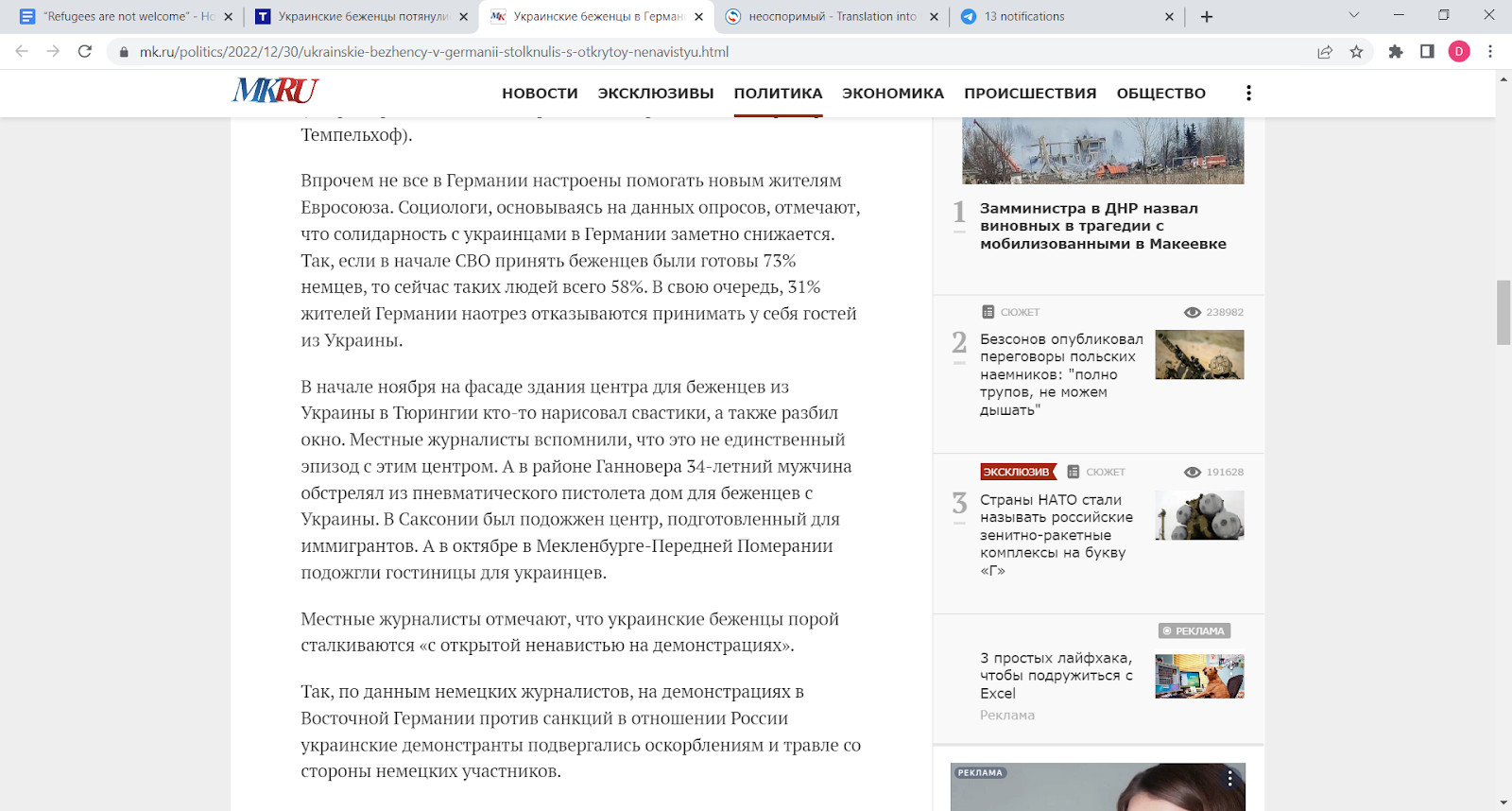Toggle the browser side panel icon
1512x811 pixels.
pos(1427,52)
